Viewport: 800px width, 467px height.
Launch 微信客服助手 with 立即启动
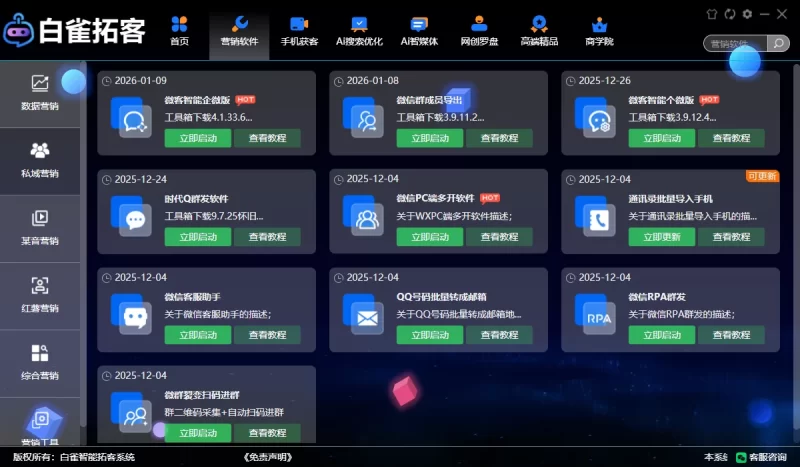(198, 335)
